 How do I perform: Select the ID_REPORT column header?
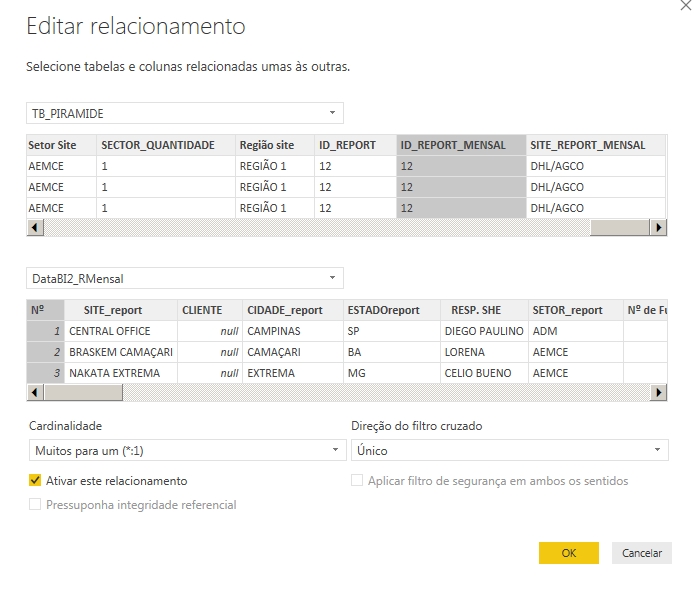pyautogui.click(x=356, y=145)
